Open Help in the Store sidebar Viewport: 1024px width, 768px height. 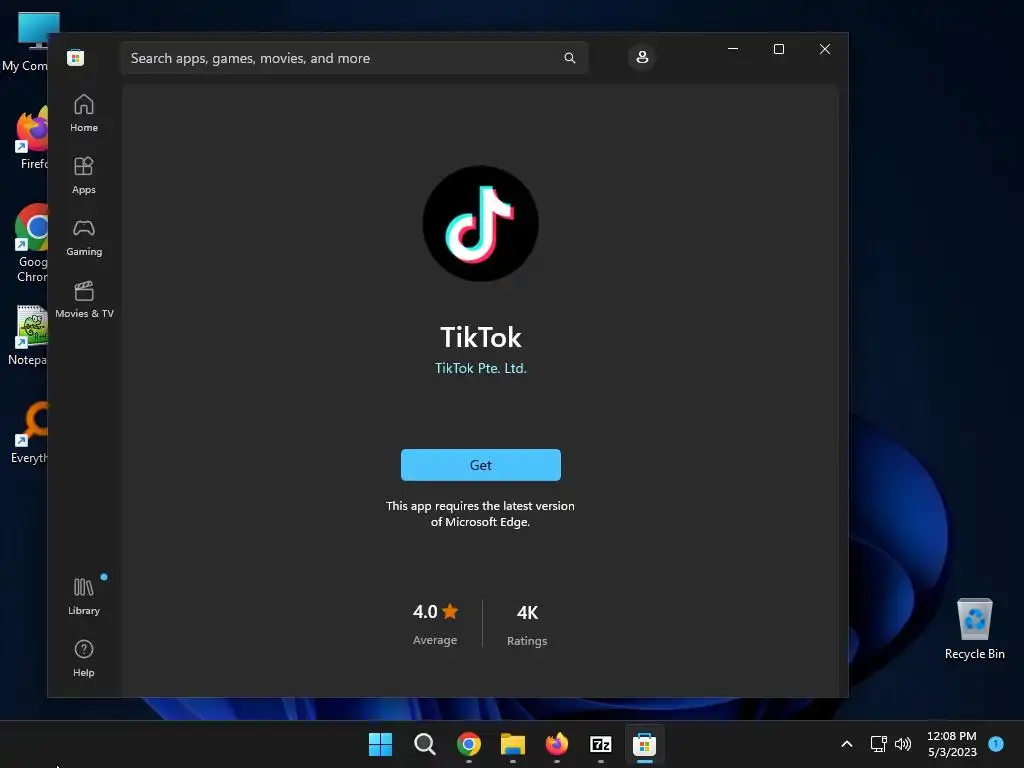pos(84,658)
